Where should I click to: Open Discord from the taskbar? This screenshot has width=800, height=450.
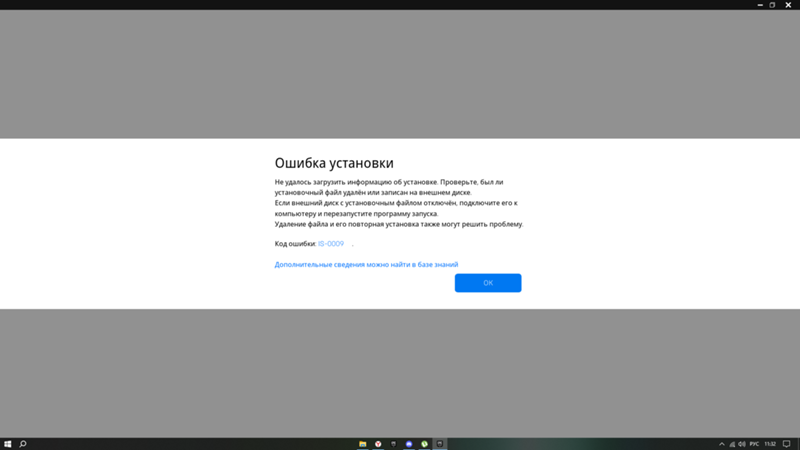point(409,443)
